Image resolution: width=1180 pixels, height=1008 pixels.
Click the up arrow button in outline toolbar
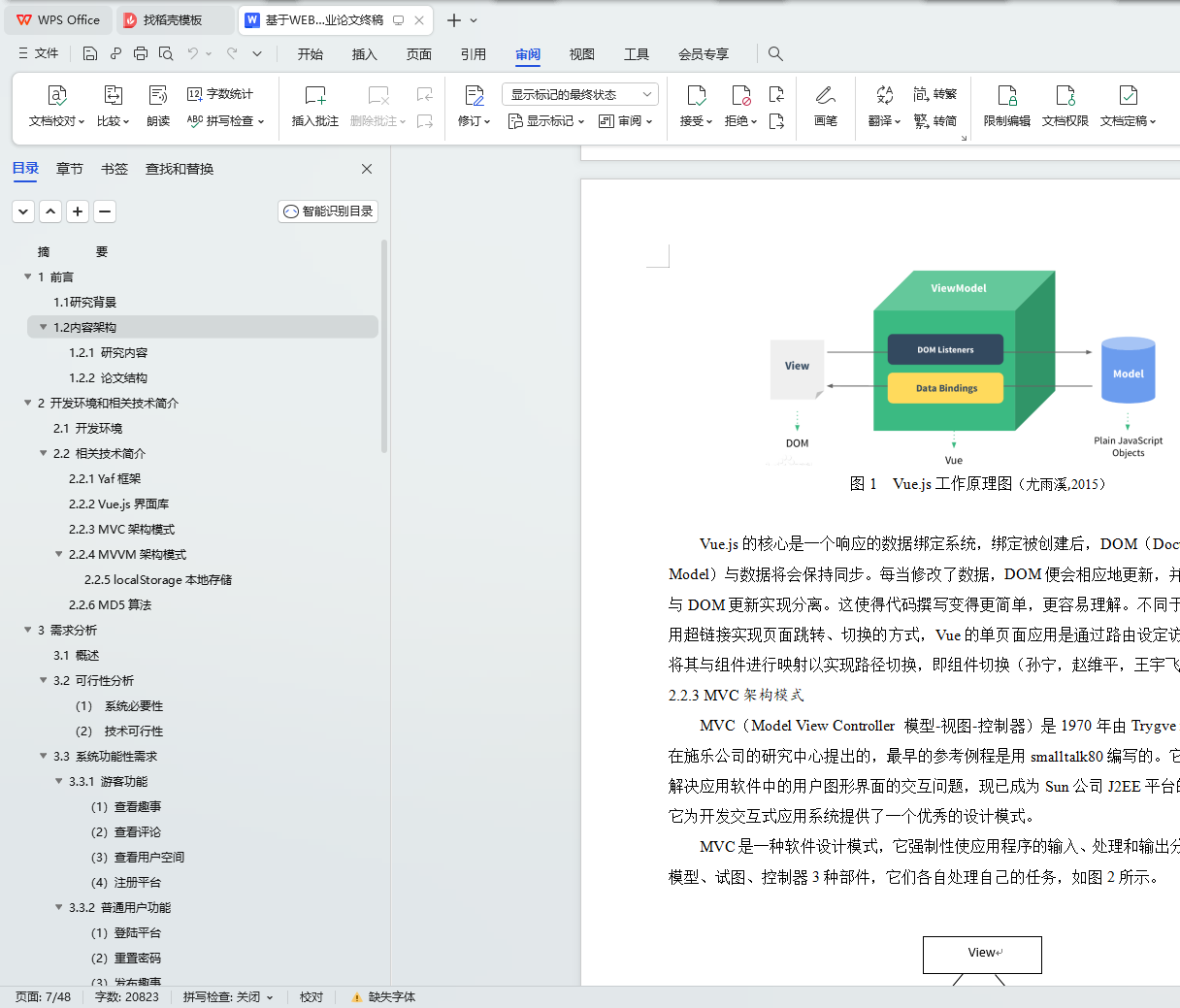click(x=50, y=211)
